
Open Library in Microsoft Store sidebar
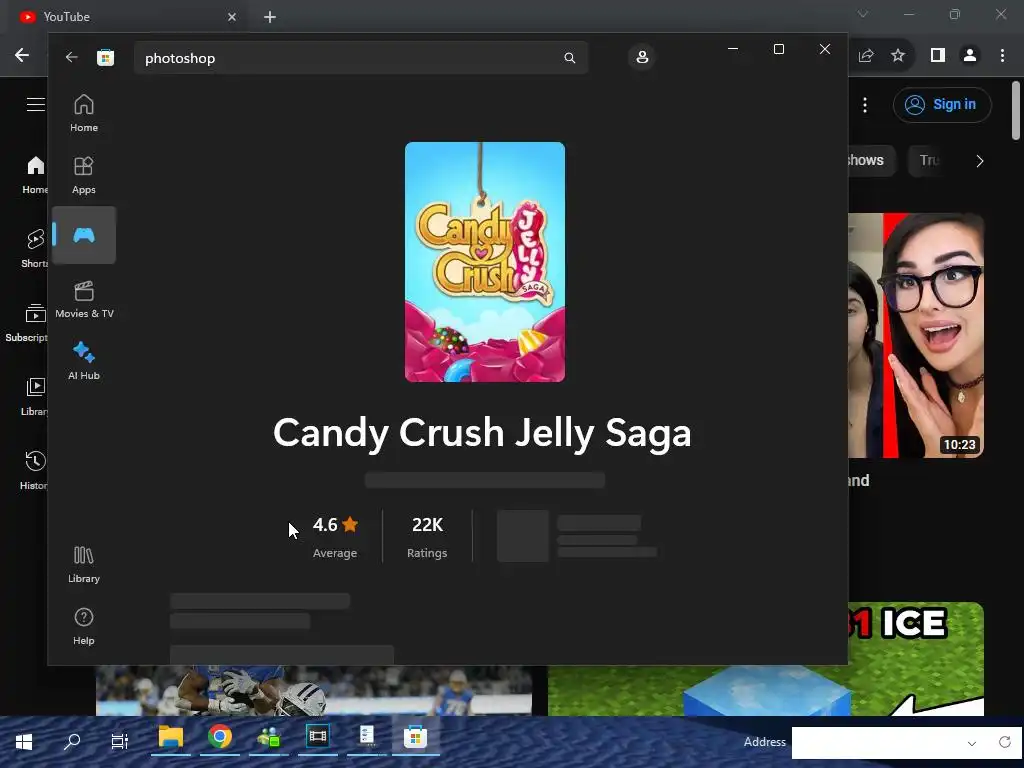click(84, 564)
